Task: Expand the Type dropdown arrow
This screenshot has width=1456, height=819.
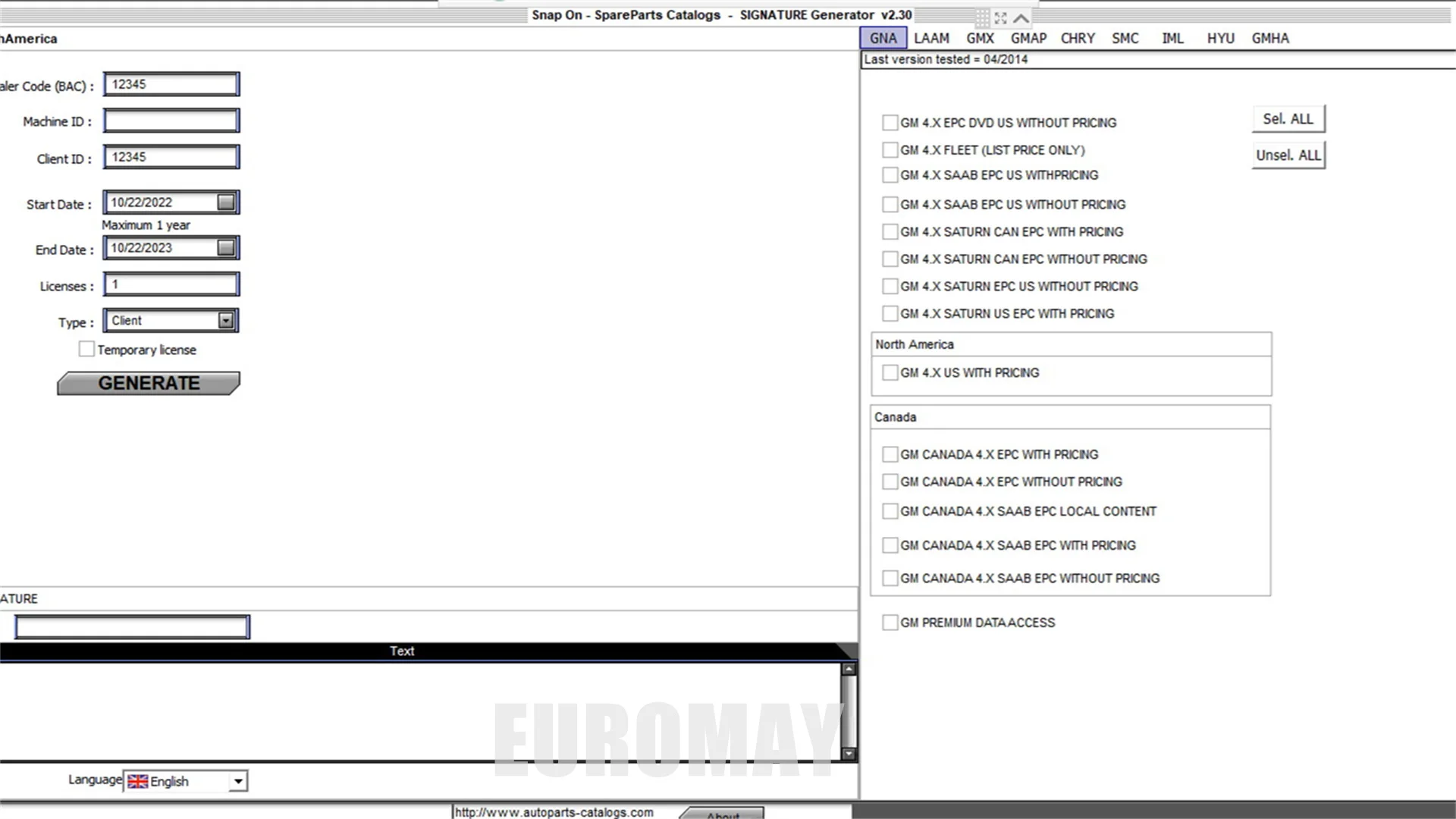Action: pos(226,321)
